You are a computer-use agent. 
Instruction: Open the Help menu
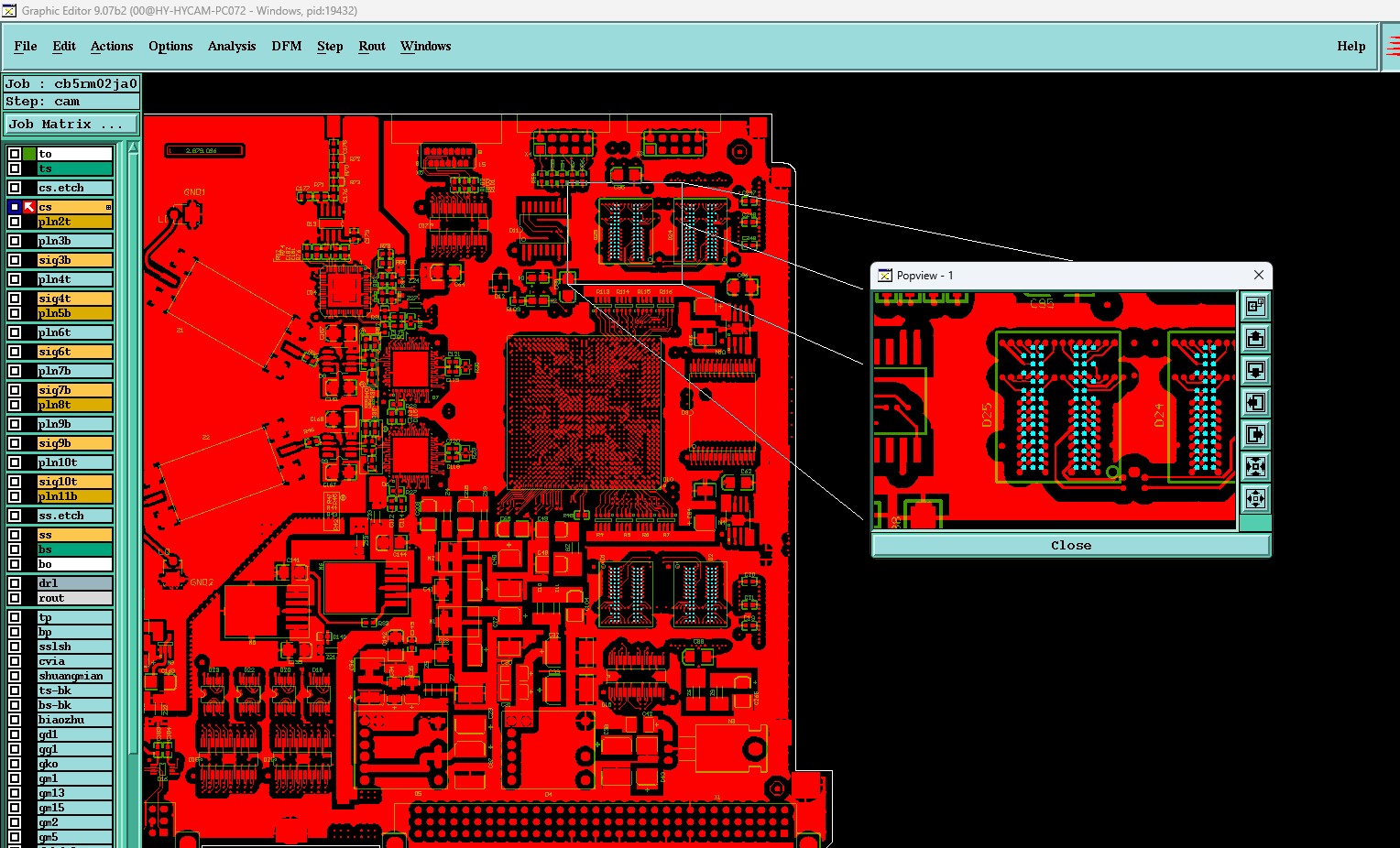click(x=1351, y=46)
